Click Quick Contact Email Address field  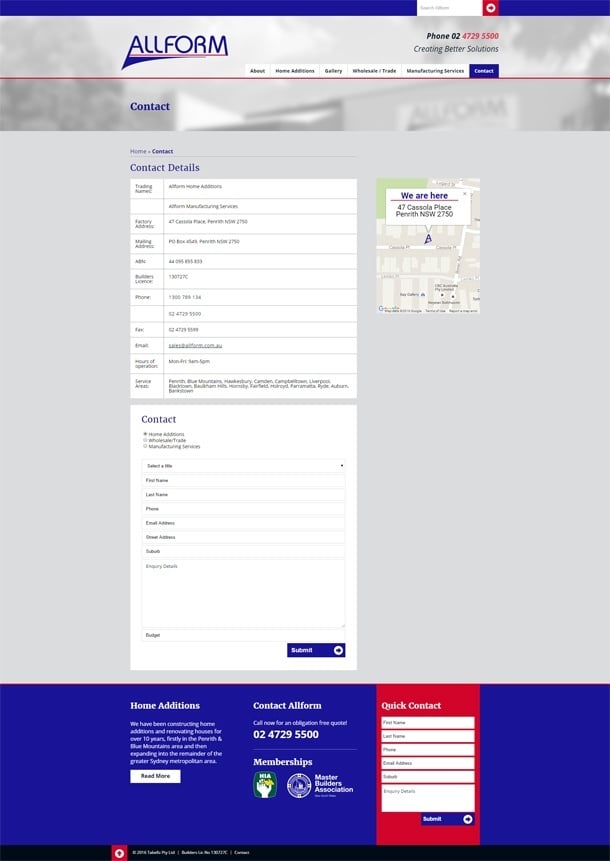coord(428,763)
